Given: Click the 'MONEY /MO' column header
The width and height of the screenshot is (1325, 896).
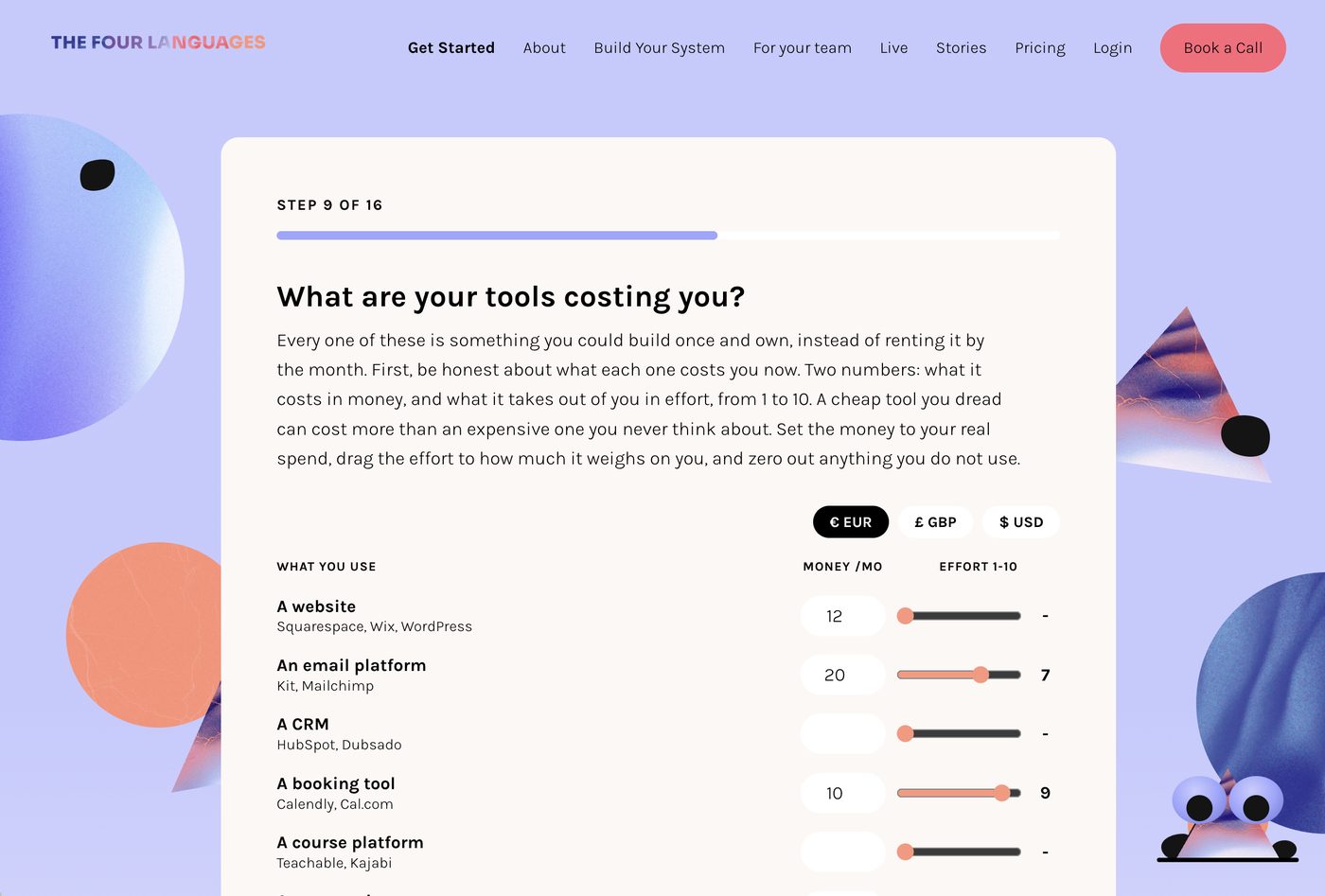Looking at the screenshot, I should point(842,567).
